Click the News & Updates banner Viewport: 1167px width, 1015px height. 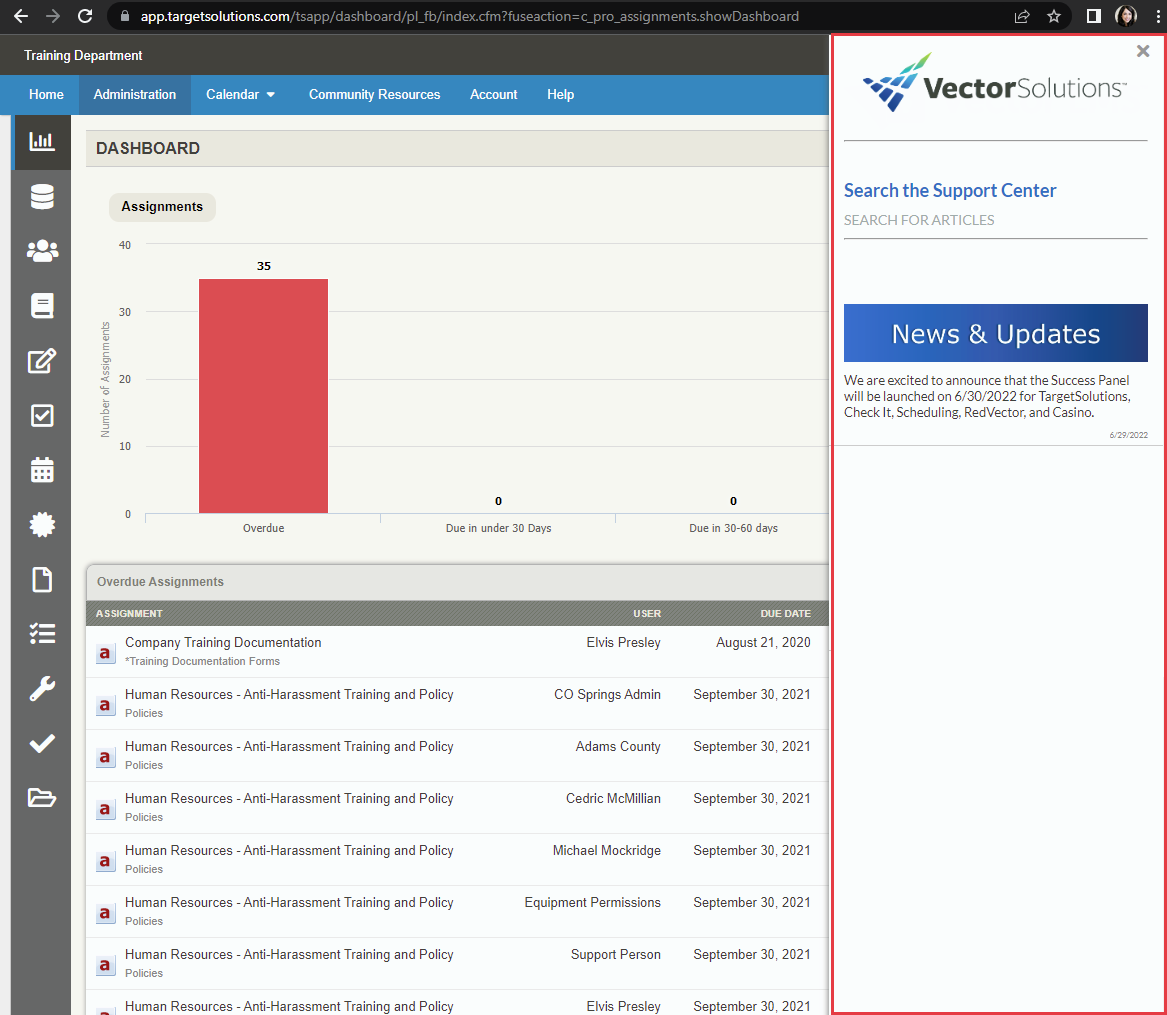995,333
